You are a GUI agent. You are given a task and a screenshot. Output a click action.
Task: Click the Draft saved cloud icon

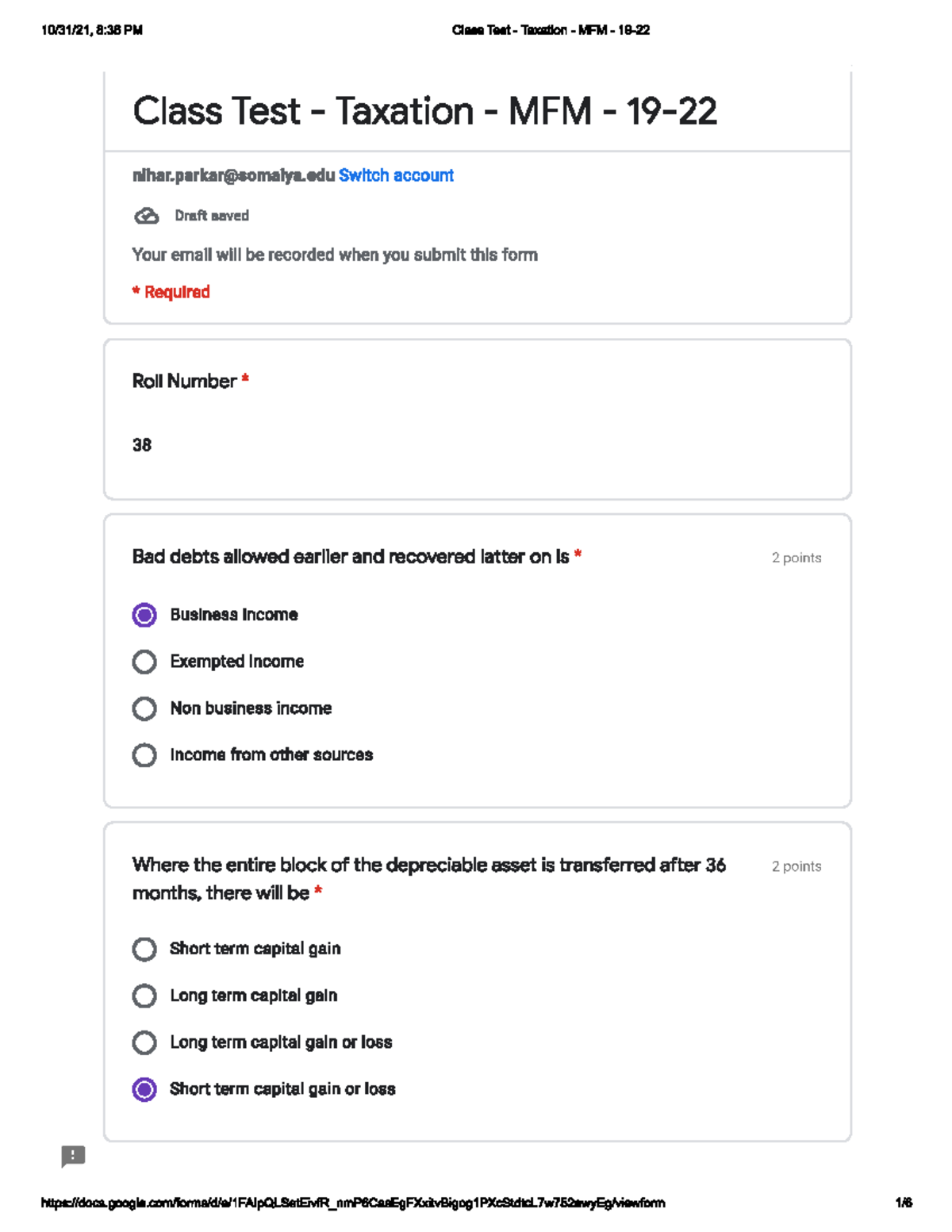click(146, 216)
